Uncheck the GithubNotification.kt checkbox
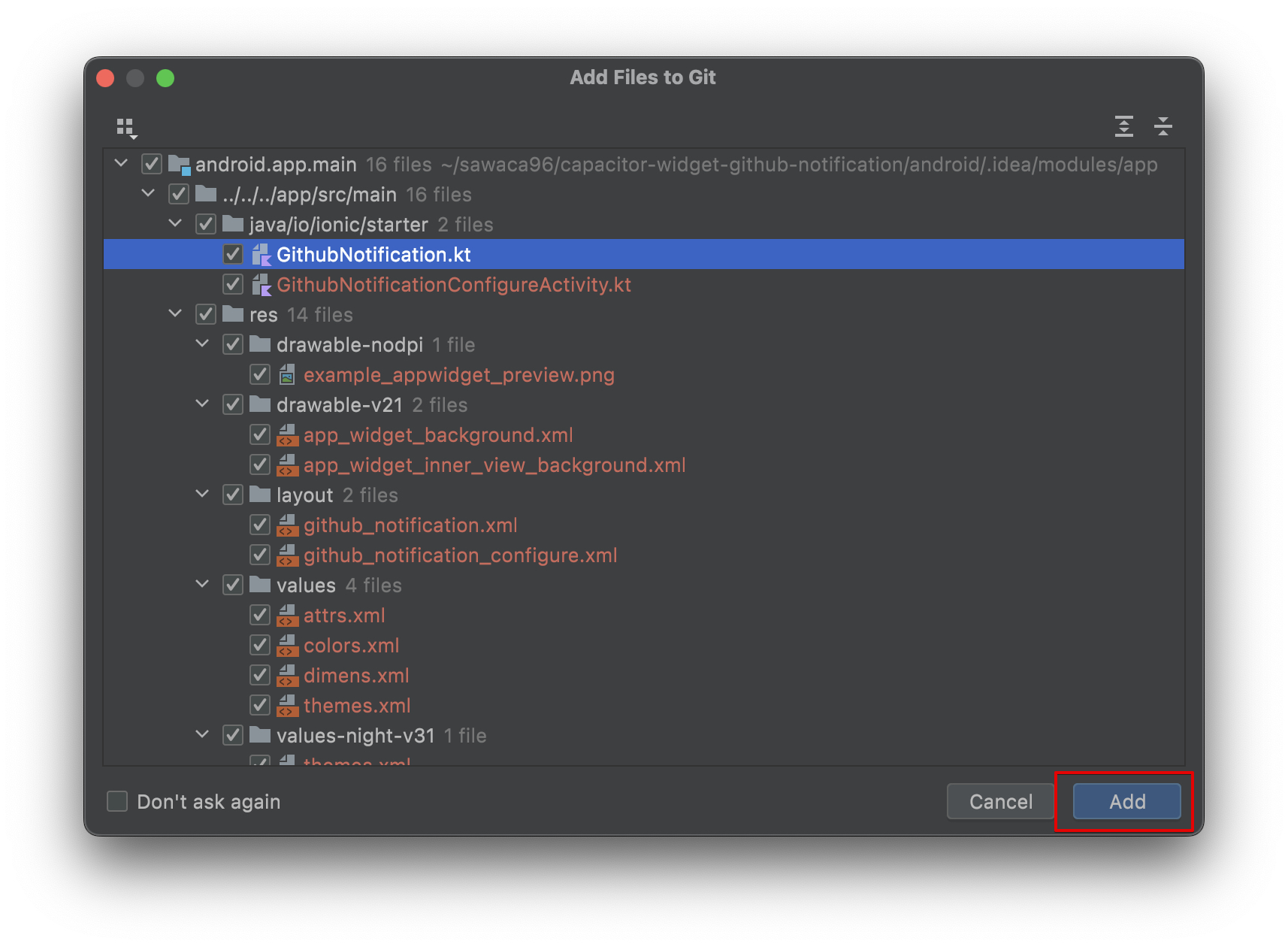The image size is (1288, 947). tap(233, 254)
